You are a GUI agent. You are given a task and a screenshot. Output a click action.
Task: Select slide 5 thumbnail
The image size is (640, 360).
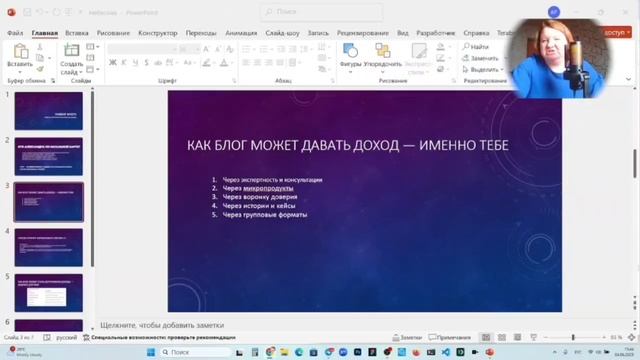[49, 293]
